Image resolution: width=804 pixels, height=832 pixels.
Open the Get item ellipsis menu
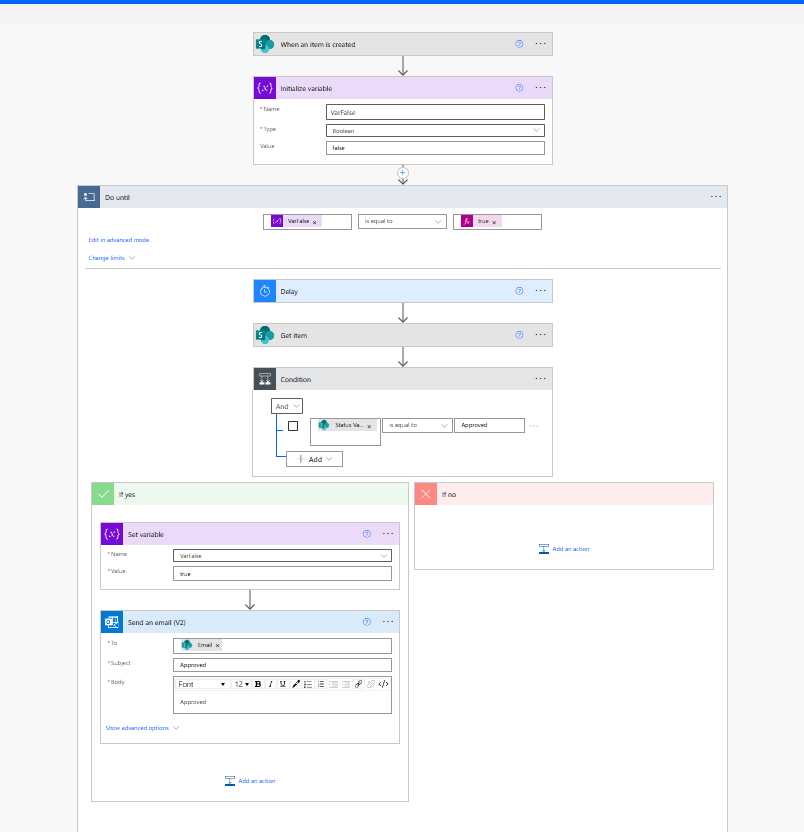(x=541, y=335)
